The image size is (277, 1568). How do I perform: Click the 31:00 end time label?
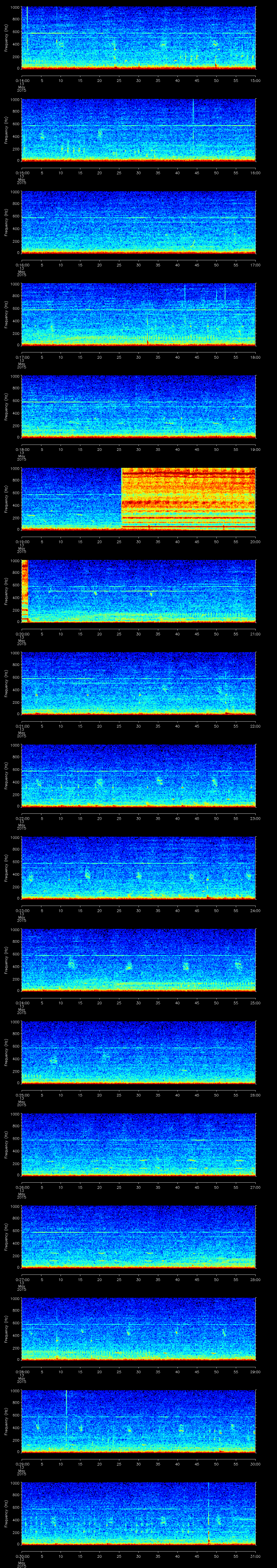pyautogui.click(x=255, y=1556)
